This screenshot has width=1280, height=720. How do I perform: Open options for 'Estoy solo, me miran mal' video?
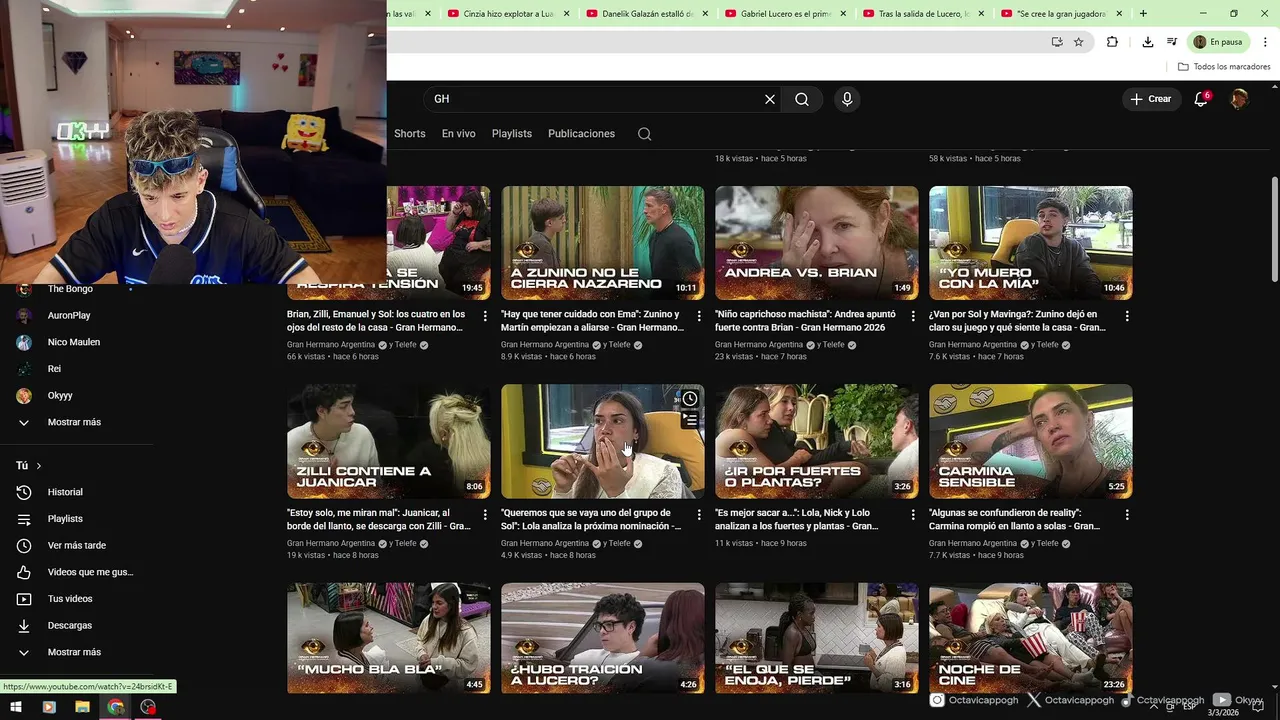[x=485, y=515]
